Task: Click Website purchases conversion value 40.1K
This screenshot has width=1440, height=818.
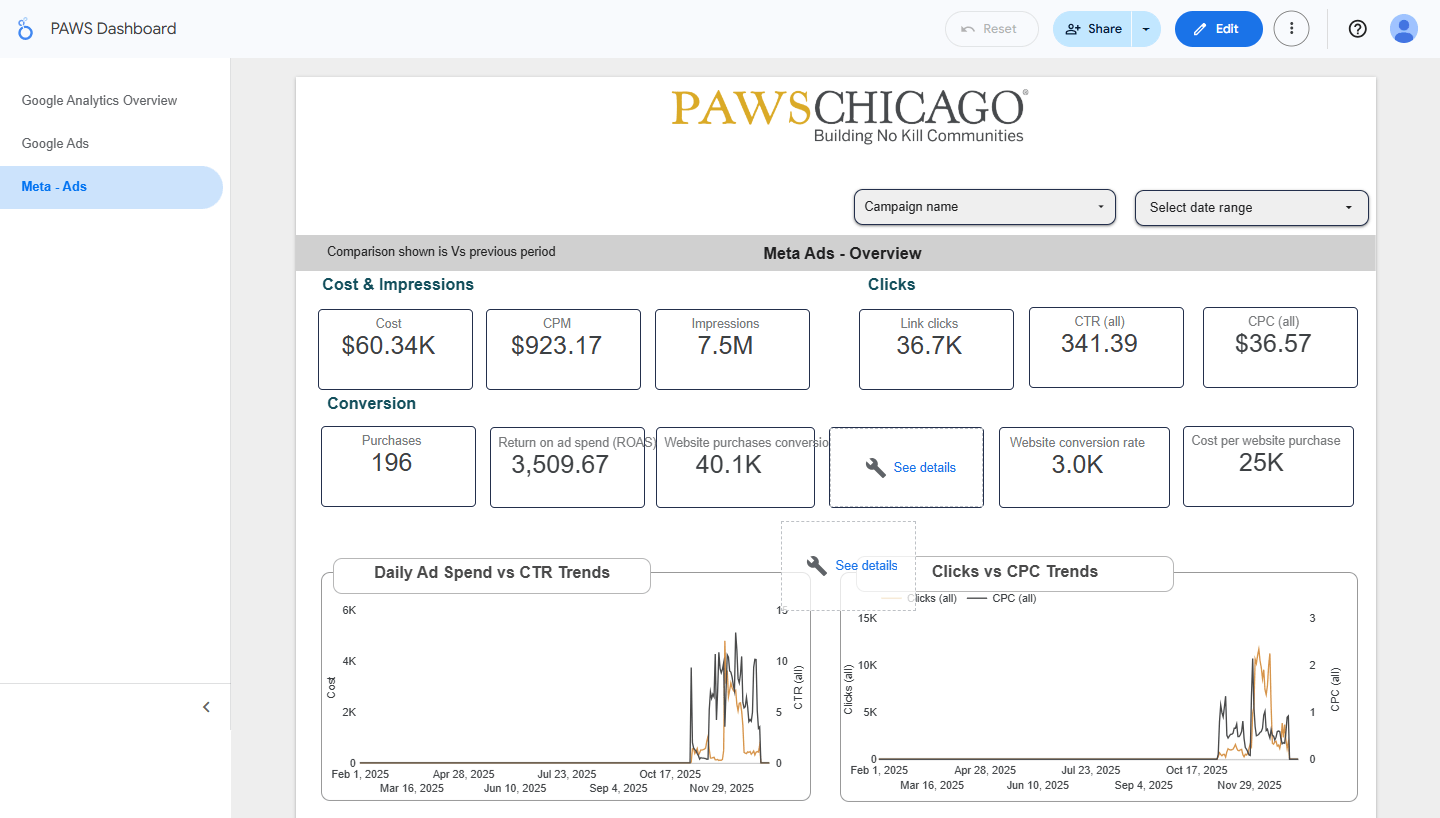Action: tap(735, 467)
